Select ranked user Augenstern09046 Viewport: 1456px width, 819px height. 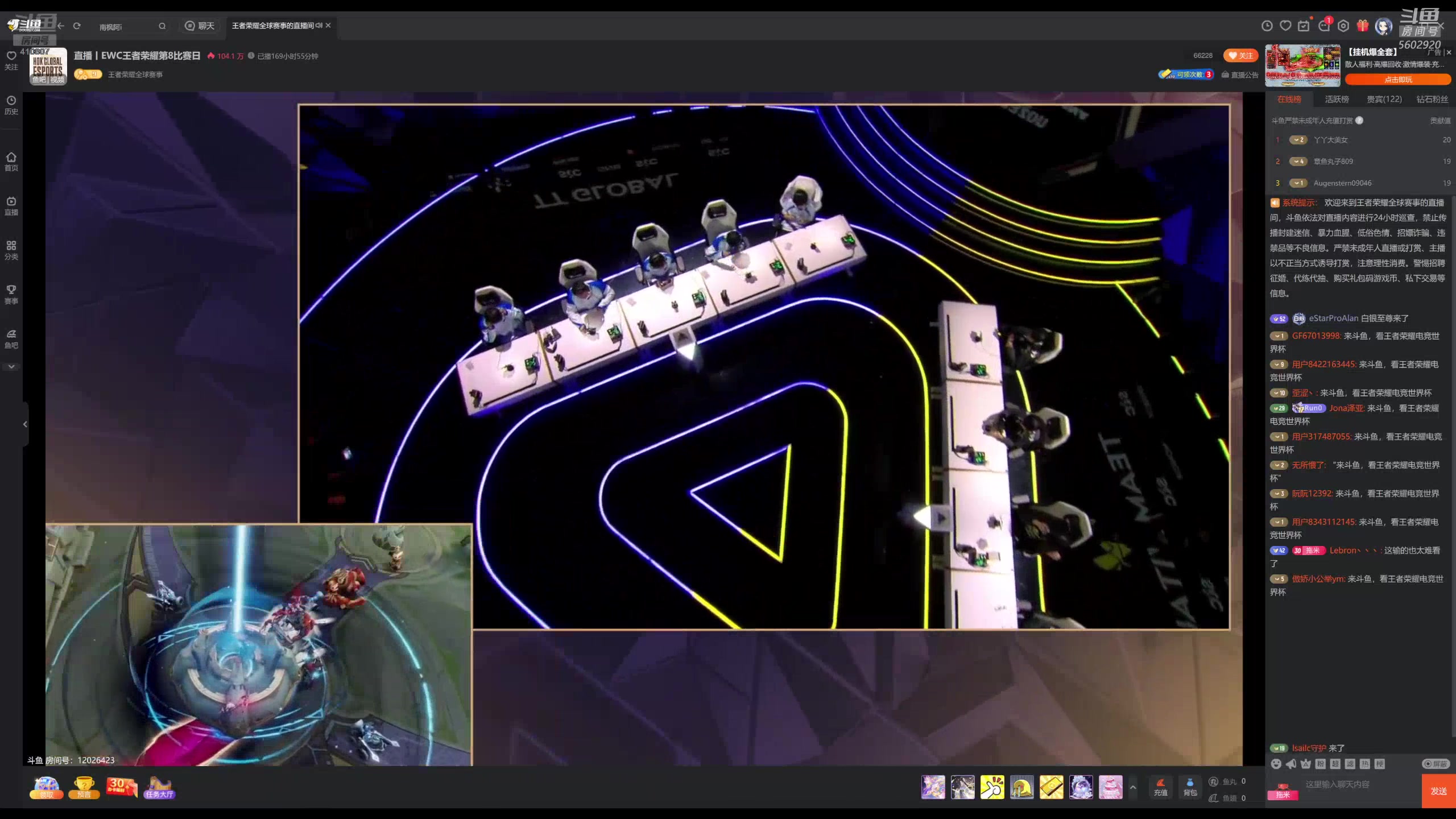(1342, 183)
